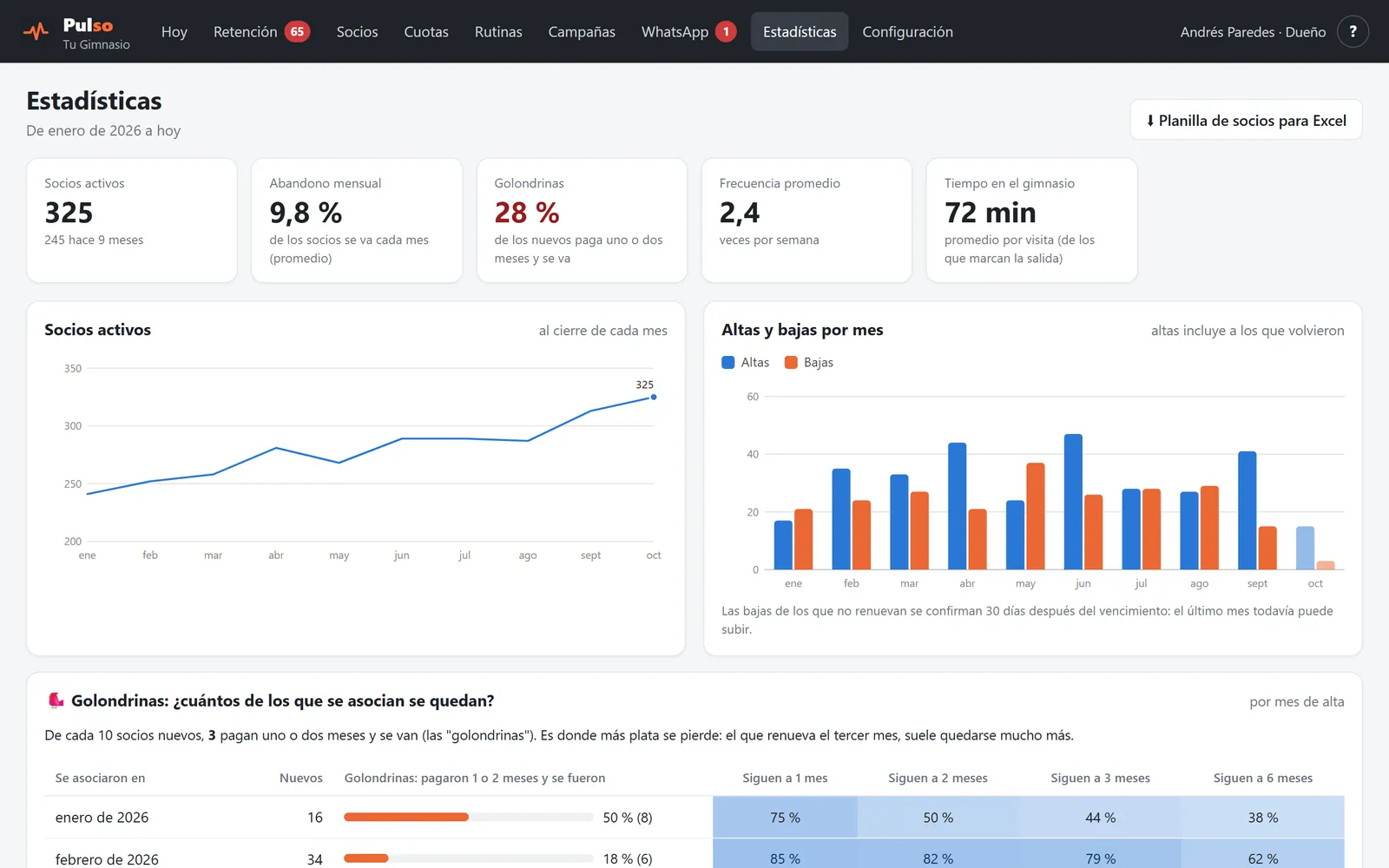The height and width of the screenshot is (868, 1389).
Task: Toggle the Bajas orange legend swatch
Action: point(791,362)
